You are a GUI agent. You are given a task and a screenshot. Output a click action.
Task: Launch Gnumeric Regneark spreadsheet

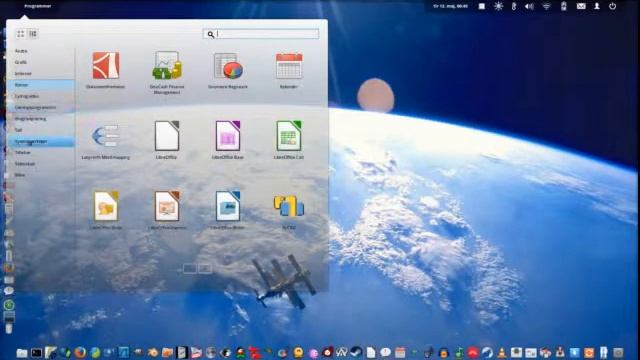[228, 70]
